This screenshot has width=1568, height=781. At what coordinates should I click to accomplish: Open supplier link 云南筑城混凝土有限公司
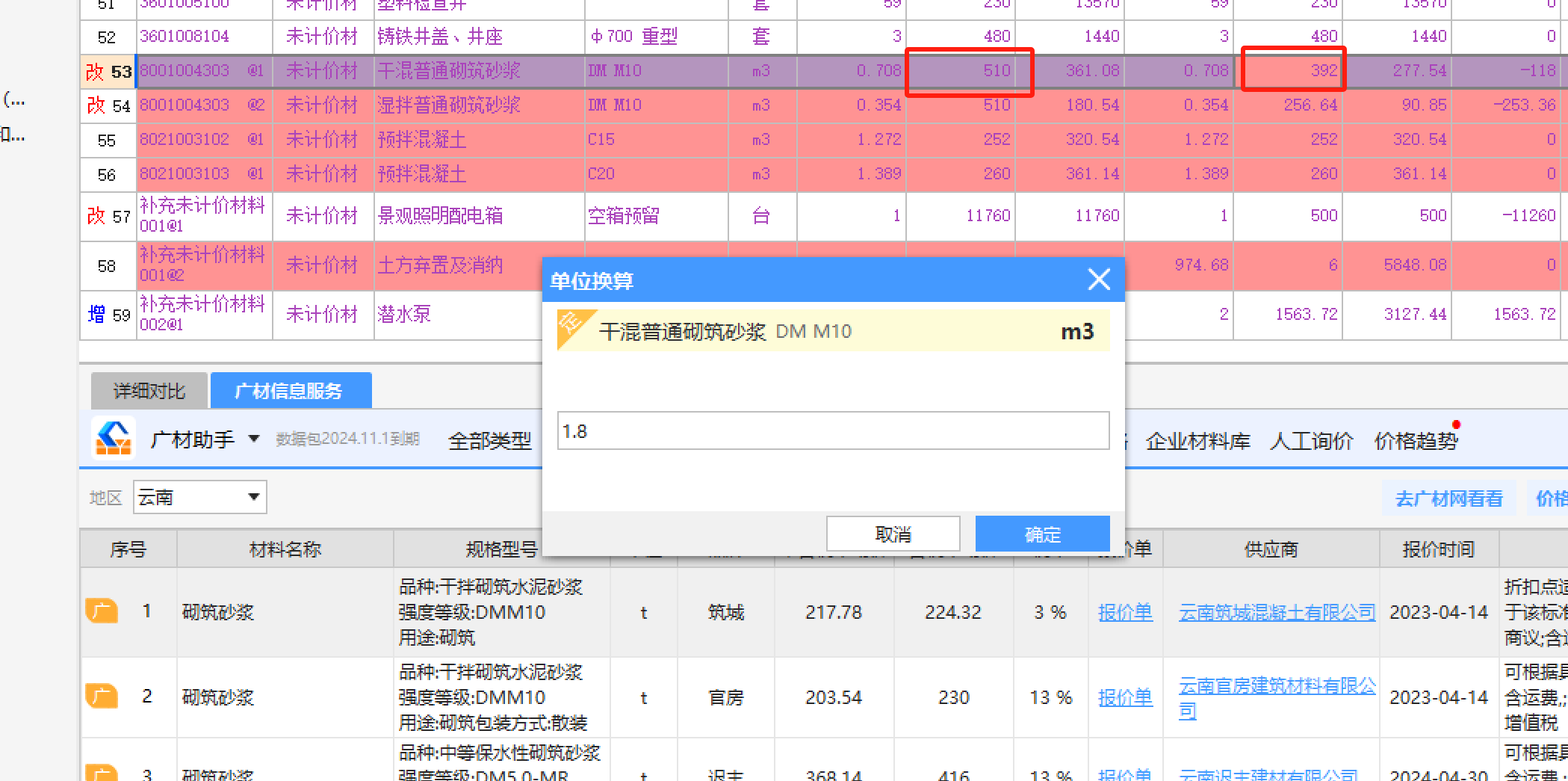pos(1277,612)
